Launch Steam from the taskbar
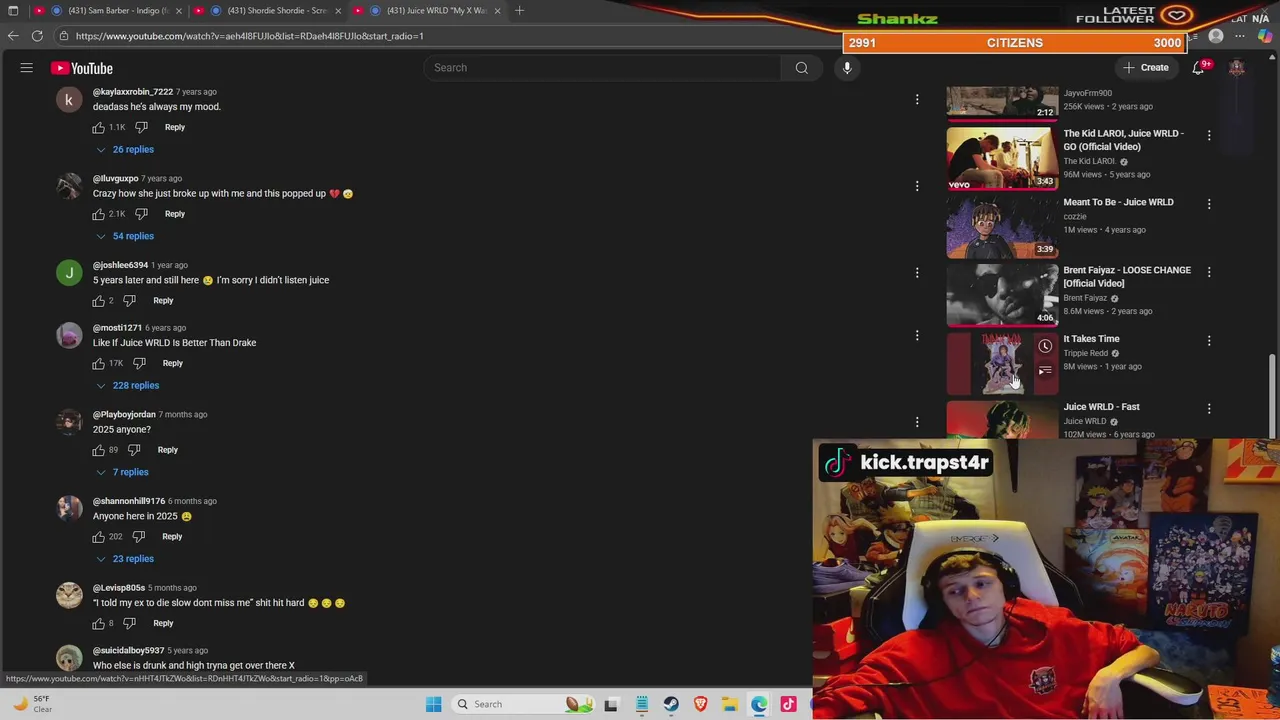Viewport: 1280px width, 720px height. point(671,704)
